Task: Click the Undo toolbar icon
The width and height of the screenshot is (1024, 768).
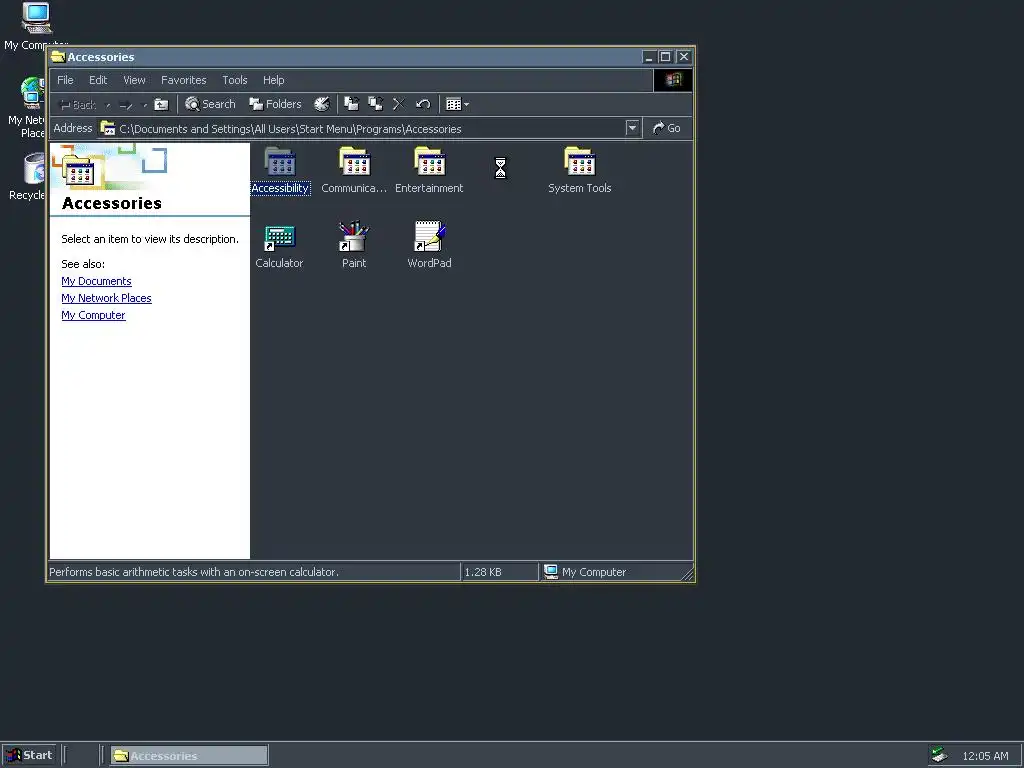Action: (423, 104)
